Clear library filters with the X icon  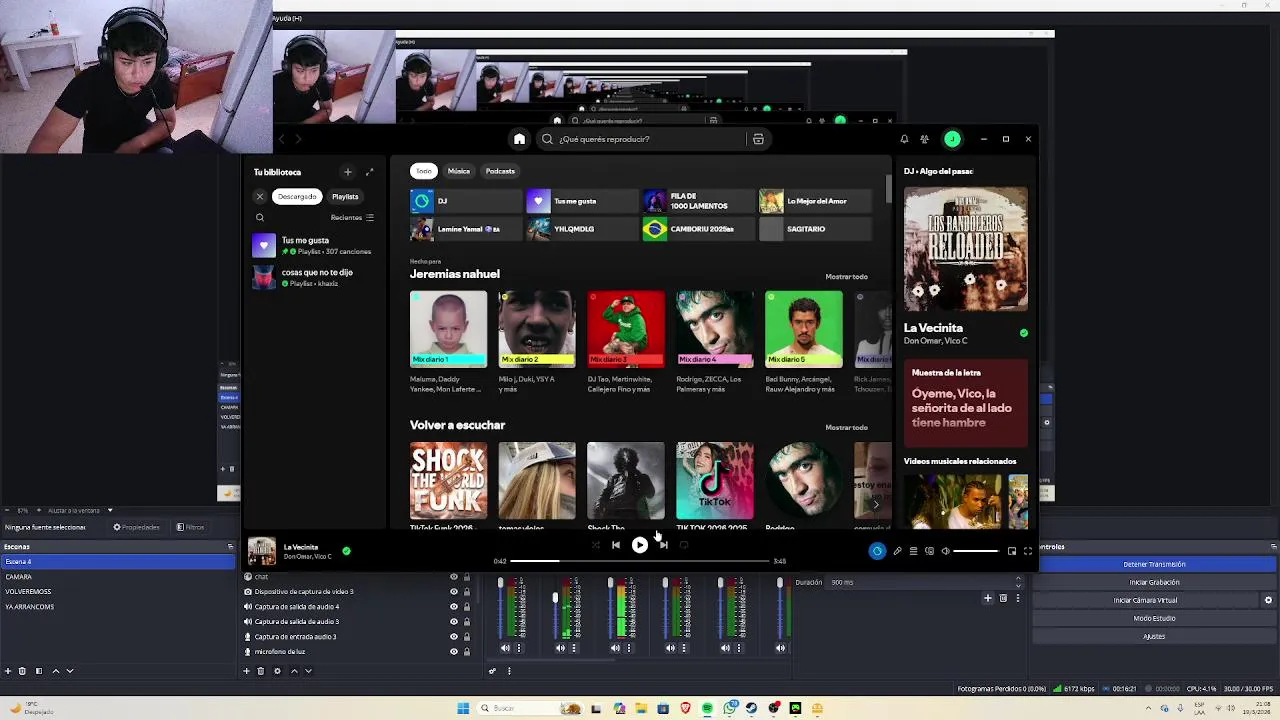click(x=260, y=197)
